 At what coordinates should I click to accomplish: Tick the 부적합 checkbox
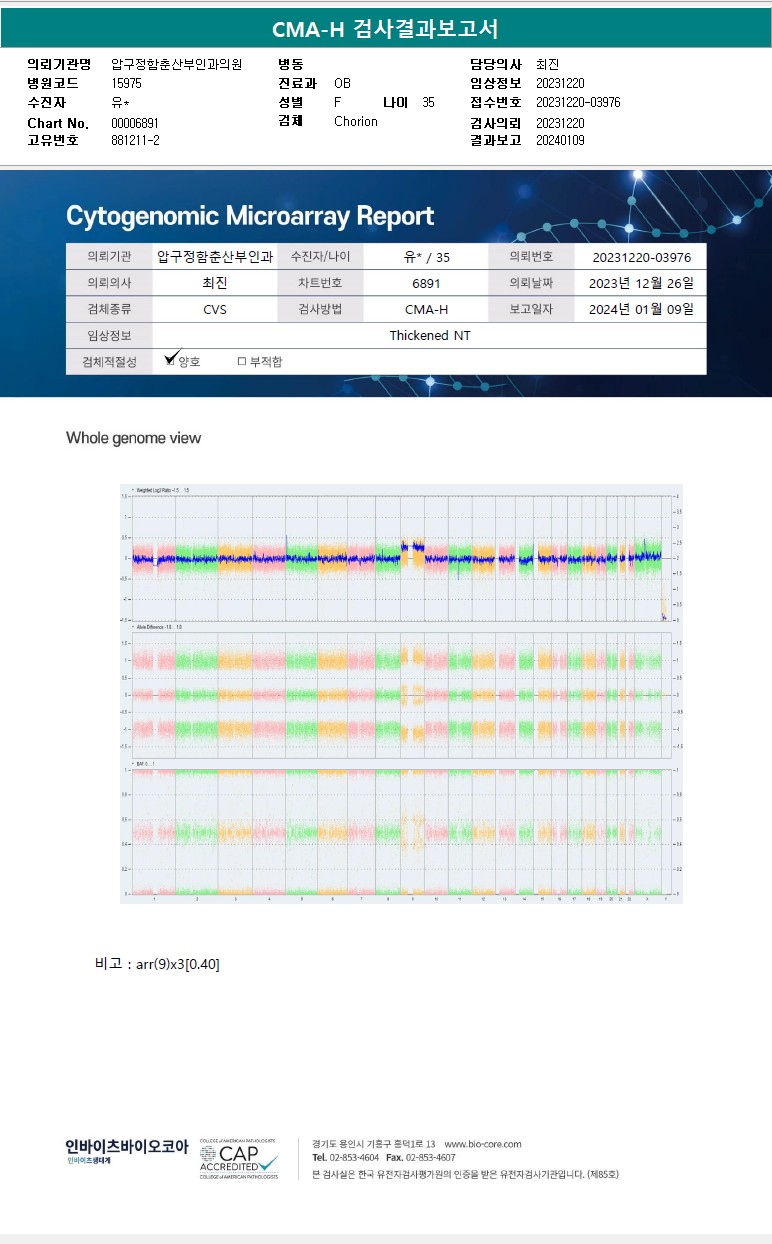tap(241, 361)
